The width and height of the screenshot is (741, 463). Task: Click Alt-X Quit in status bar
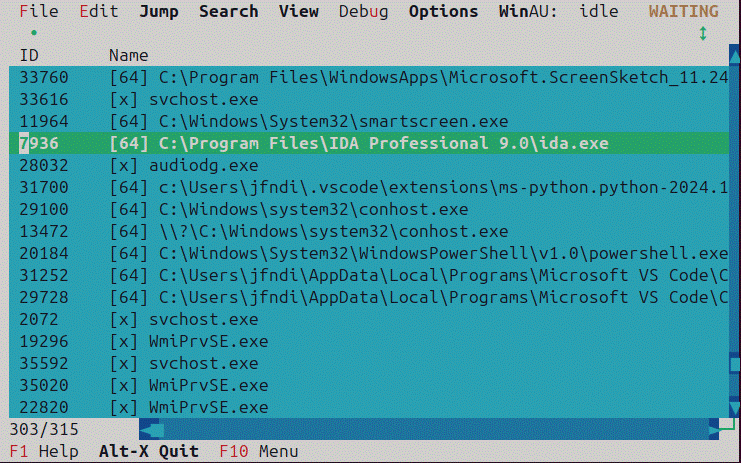pos(148,451)
